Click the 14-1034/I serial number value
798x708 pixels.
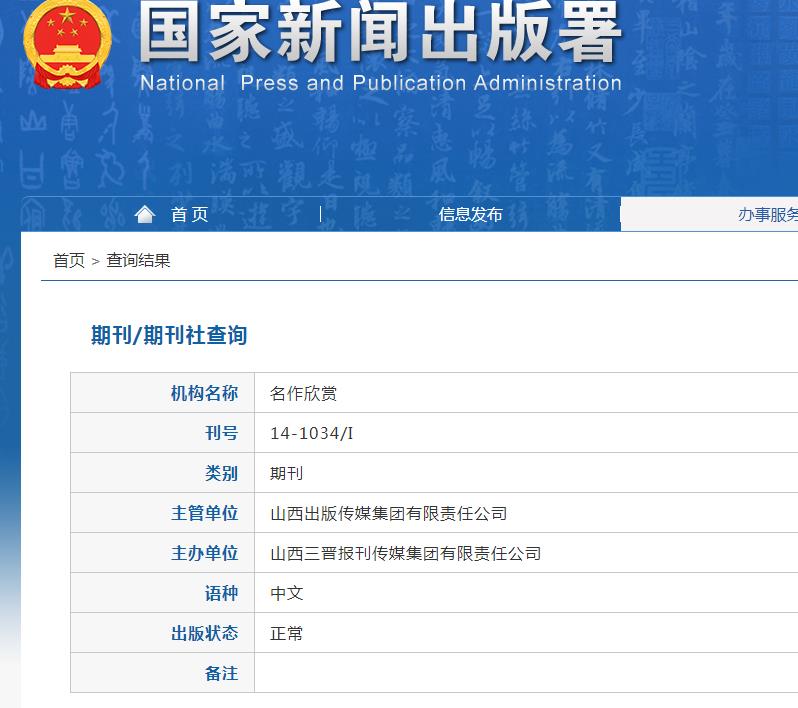[x=312, y=433]
